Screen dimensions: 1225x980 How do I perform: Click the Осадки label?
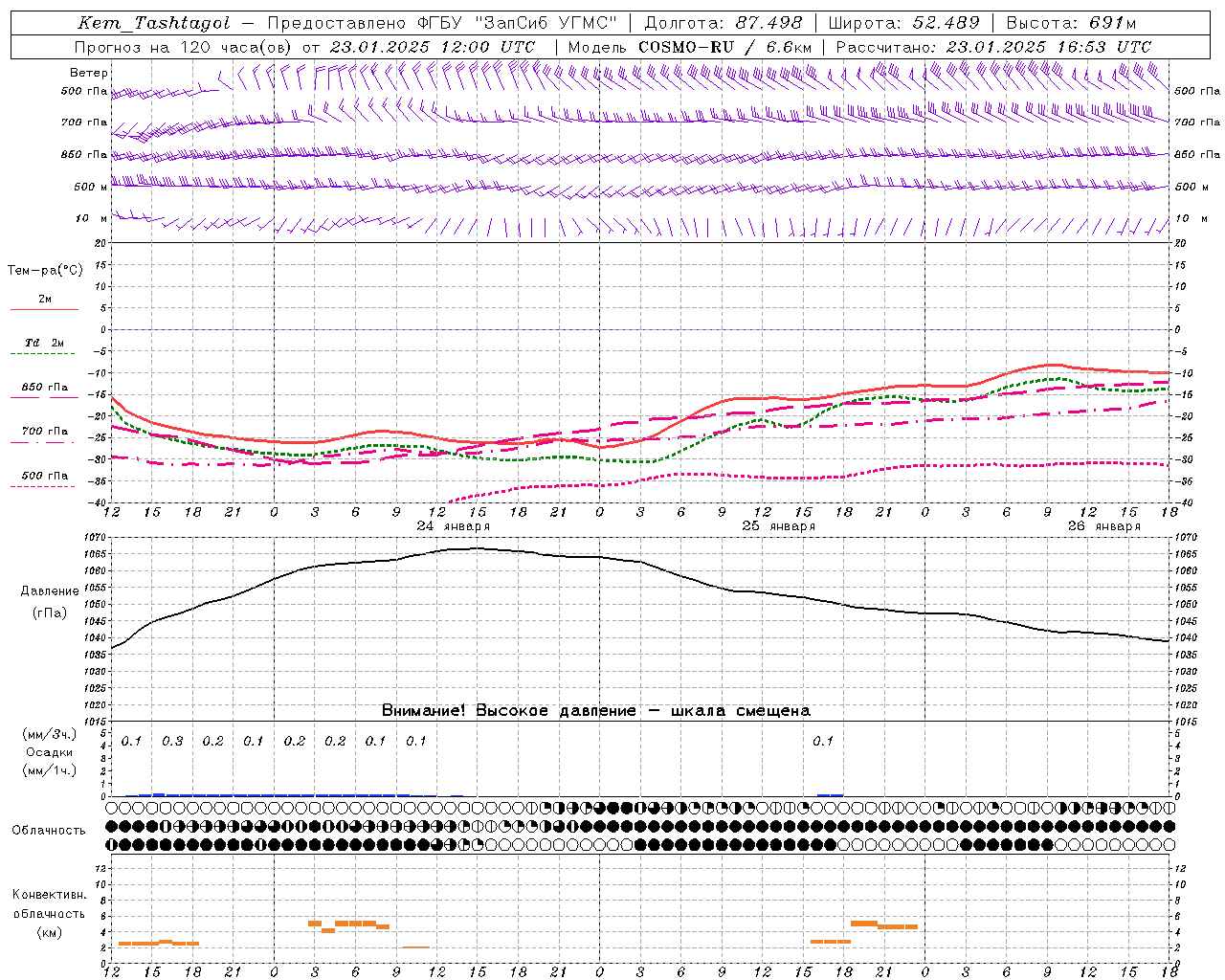(x=49, y=752)
